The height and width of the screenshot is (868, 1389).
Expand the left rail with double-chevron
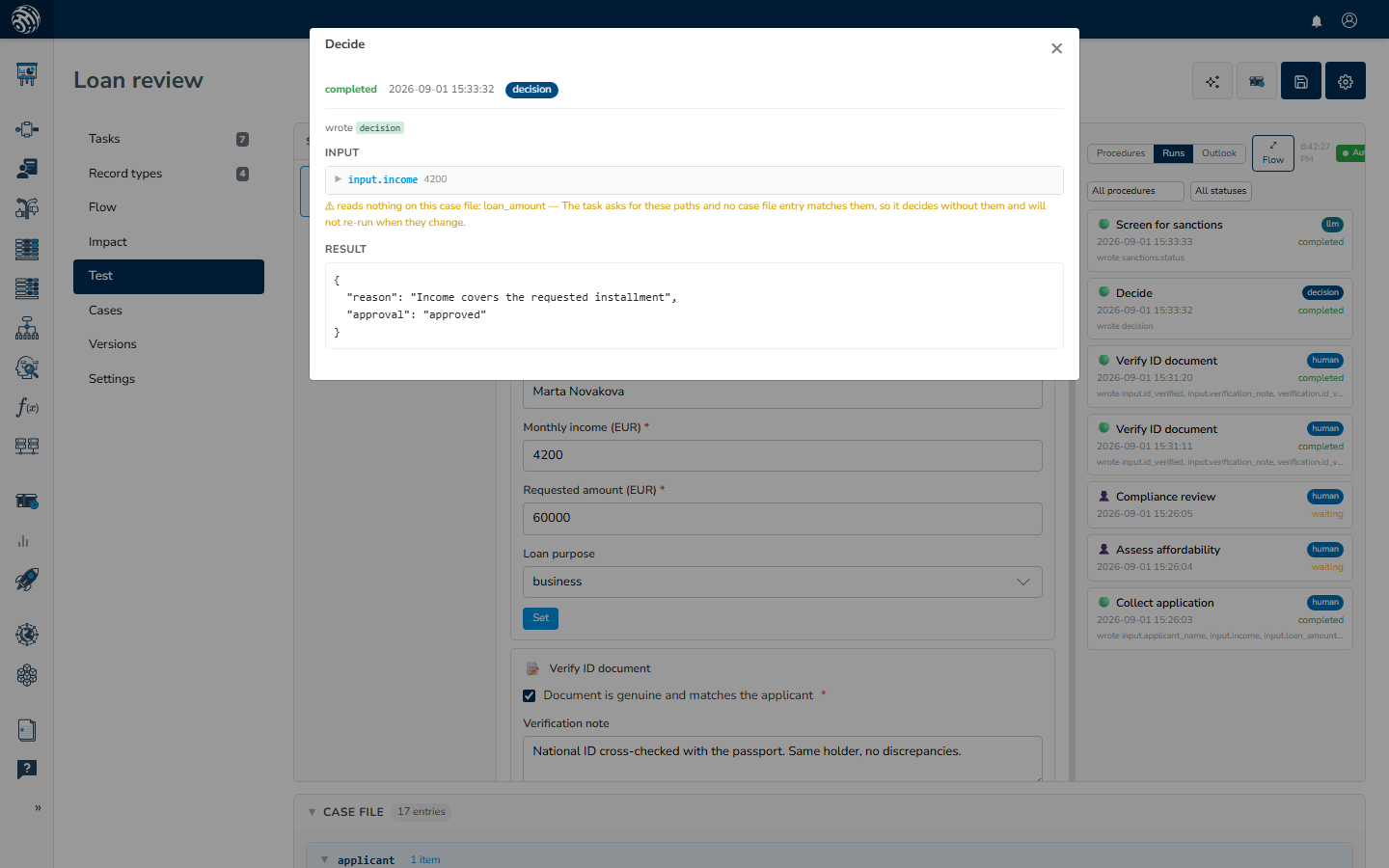[38, 808]
